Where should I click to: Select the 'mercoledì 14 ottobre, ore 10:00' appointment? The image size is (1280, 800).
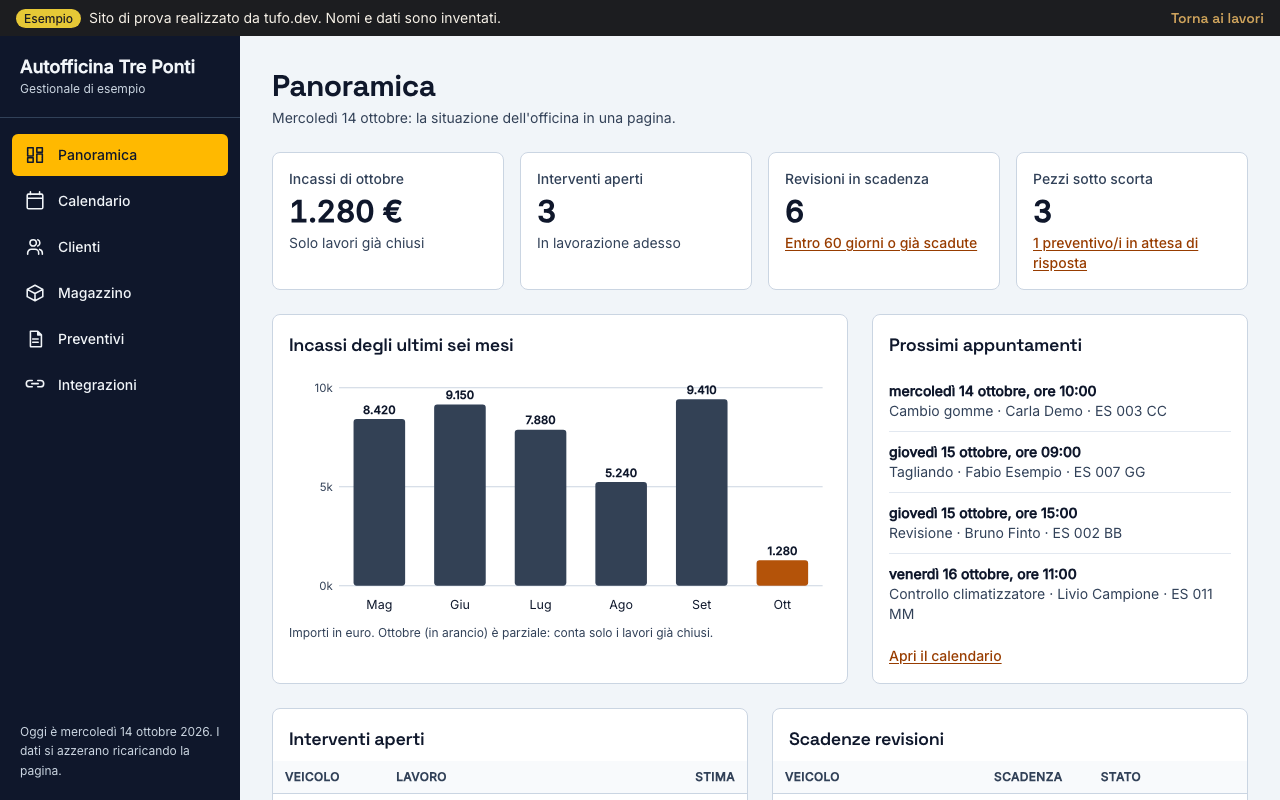(x=1060, y=401)
